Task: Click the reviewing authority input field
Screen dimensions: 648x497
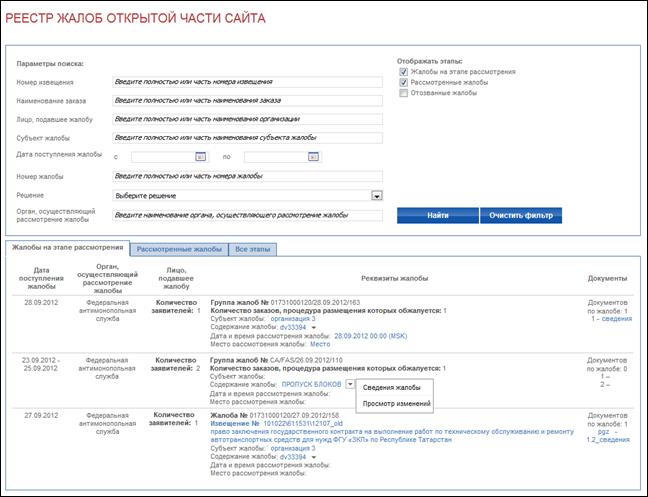Action: point(248,215)
